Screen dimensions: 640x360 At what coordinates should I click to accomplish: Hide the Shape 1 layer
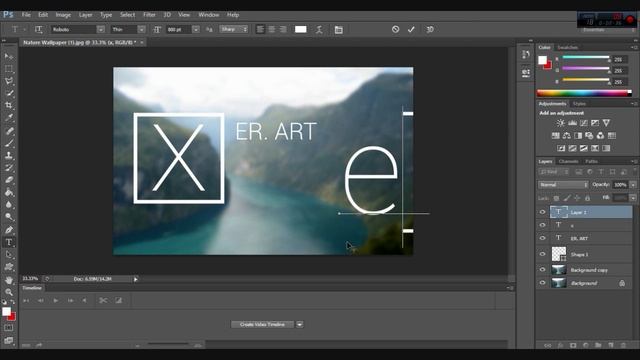click(x=542, y=254)
